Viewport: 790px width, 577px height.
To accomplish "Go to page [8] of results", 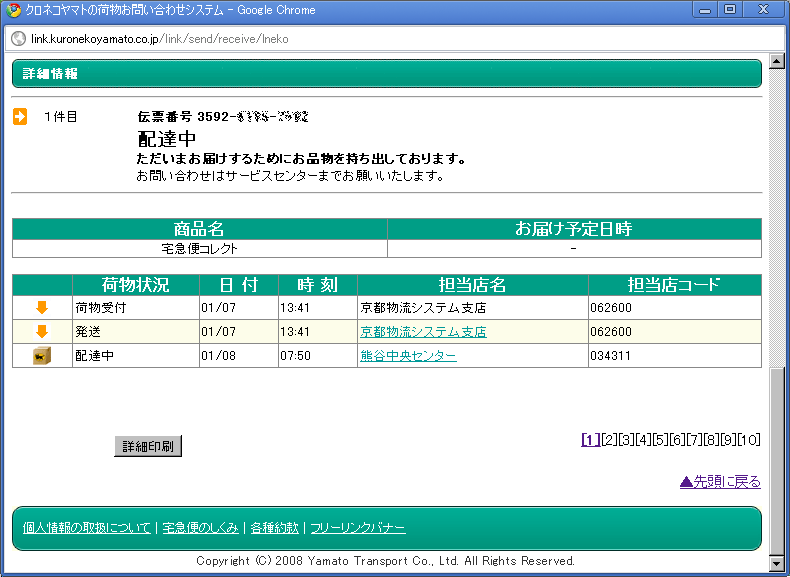I will 711,440.
